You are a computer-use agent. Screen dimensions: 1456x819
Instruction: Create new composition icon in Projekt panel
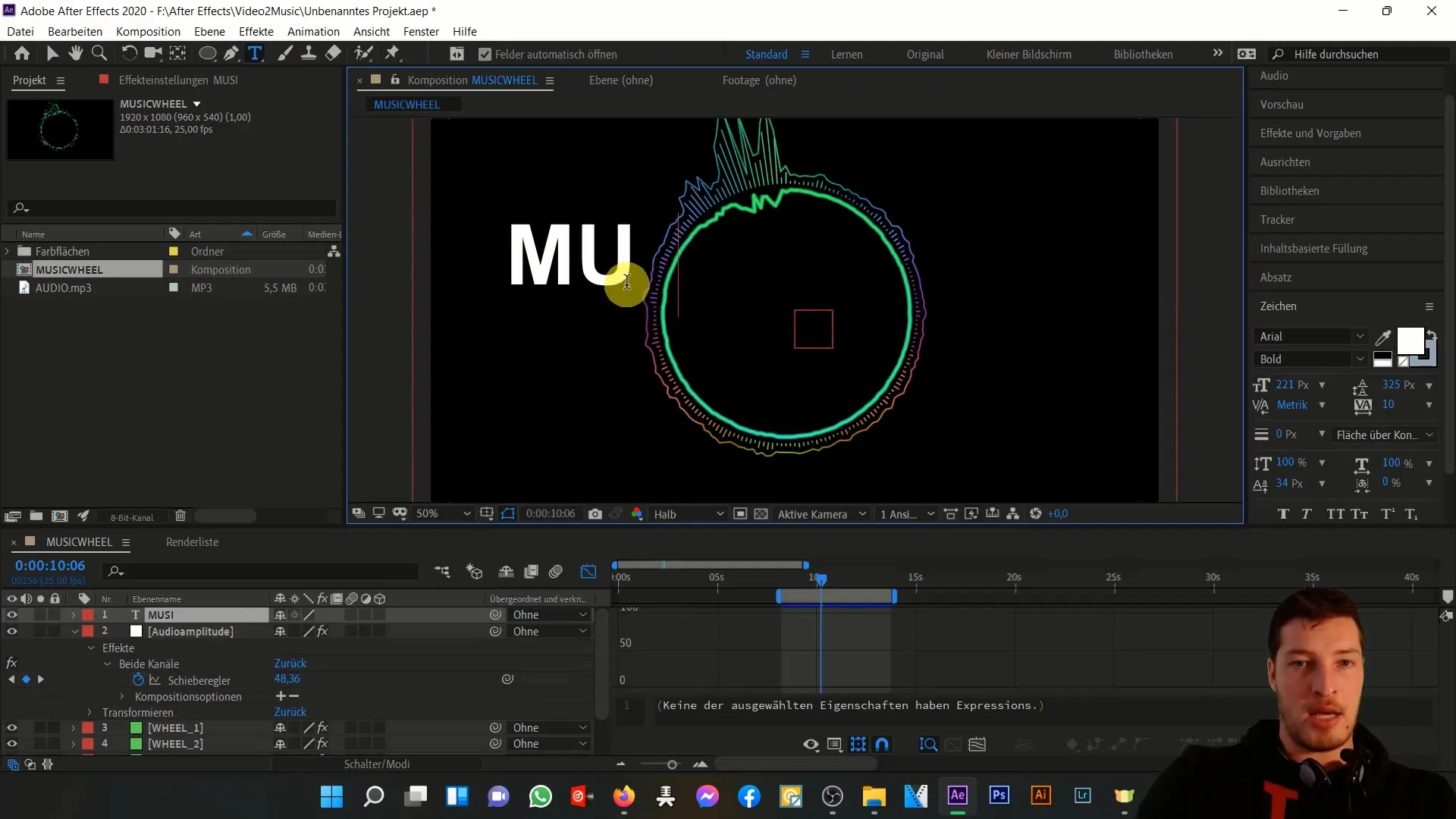click(x=59, y=516)
